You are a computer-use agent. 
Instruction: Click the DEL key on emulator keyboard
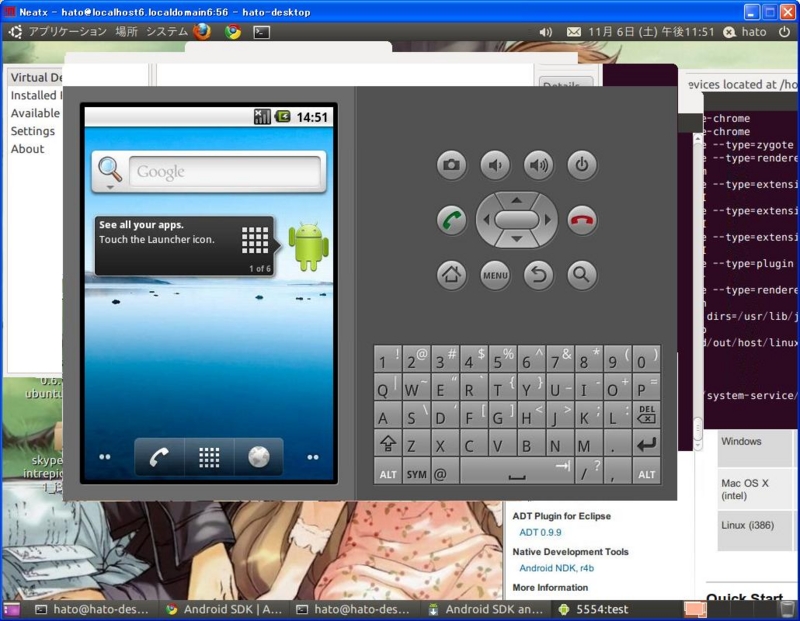(646, 414)
